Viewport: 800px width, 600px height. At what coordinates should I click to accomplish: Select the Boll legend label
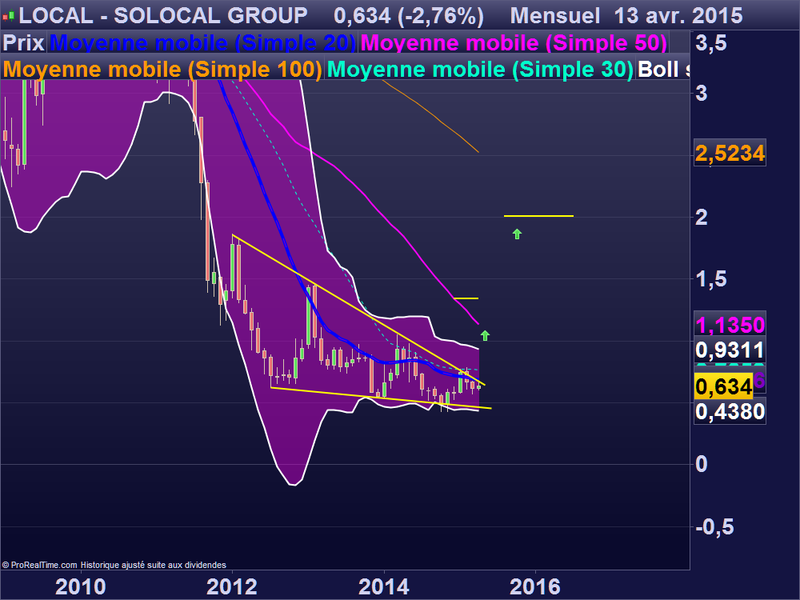tap(663, 69)
